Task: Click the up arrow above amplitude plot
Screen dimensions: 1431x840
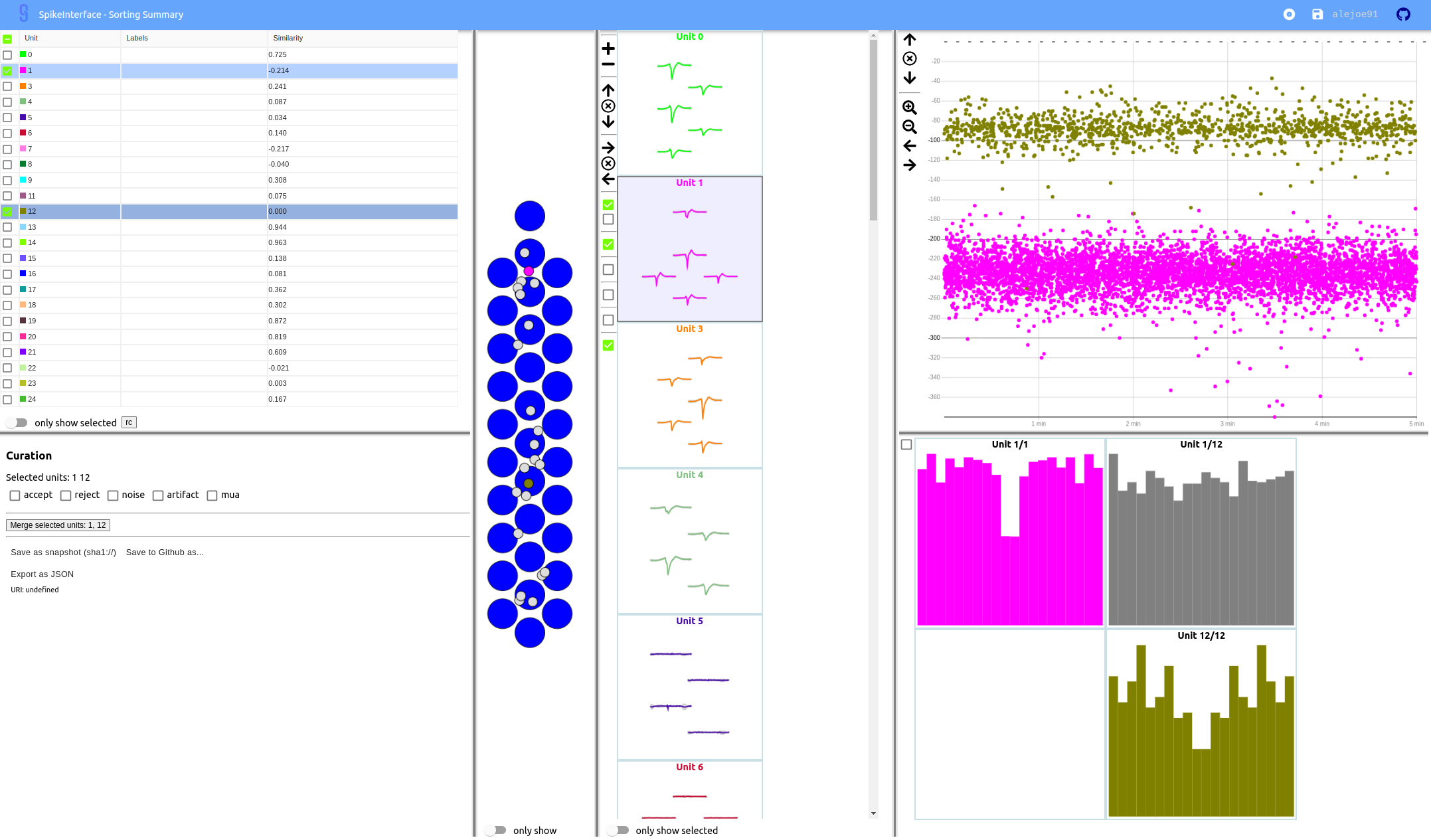Action: click(909, 40)
